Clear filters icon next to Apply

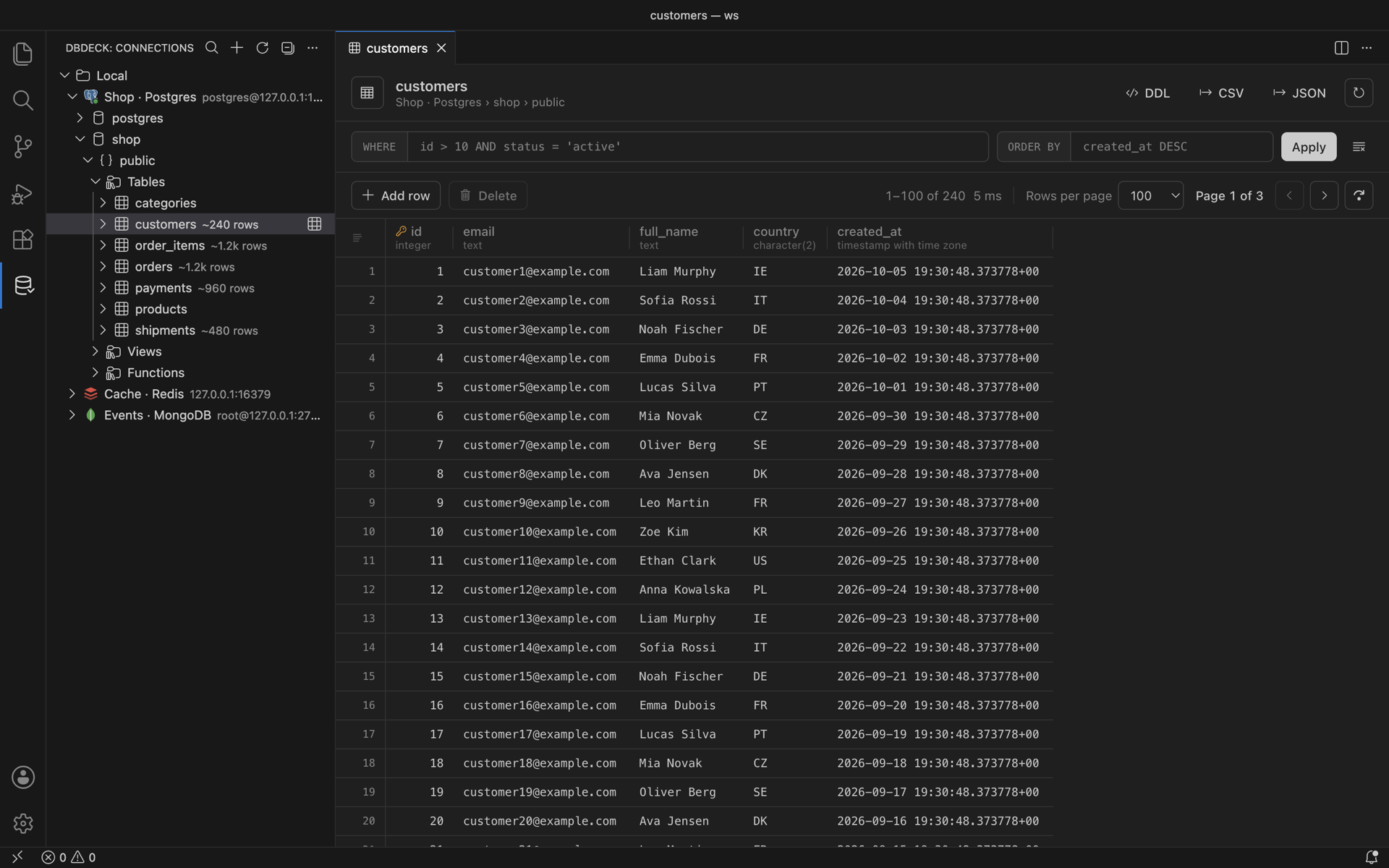(x=1359, y=147)
